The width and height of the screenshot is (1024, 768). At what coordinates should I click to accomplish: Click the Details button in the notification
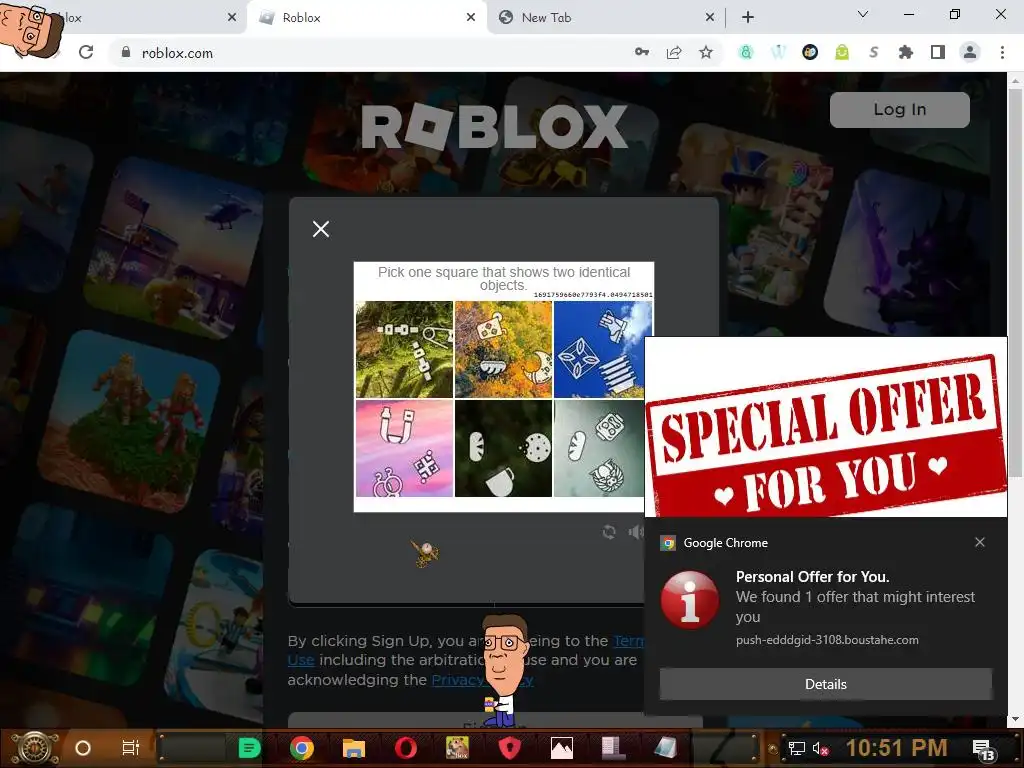pos(825,684)
